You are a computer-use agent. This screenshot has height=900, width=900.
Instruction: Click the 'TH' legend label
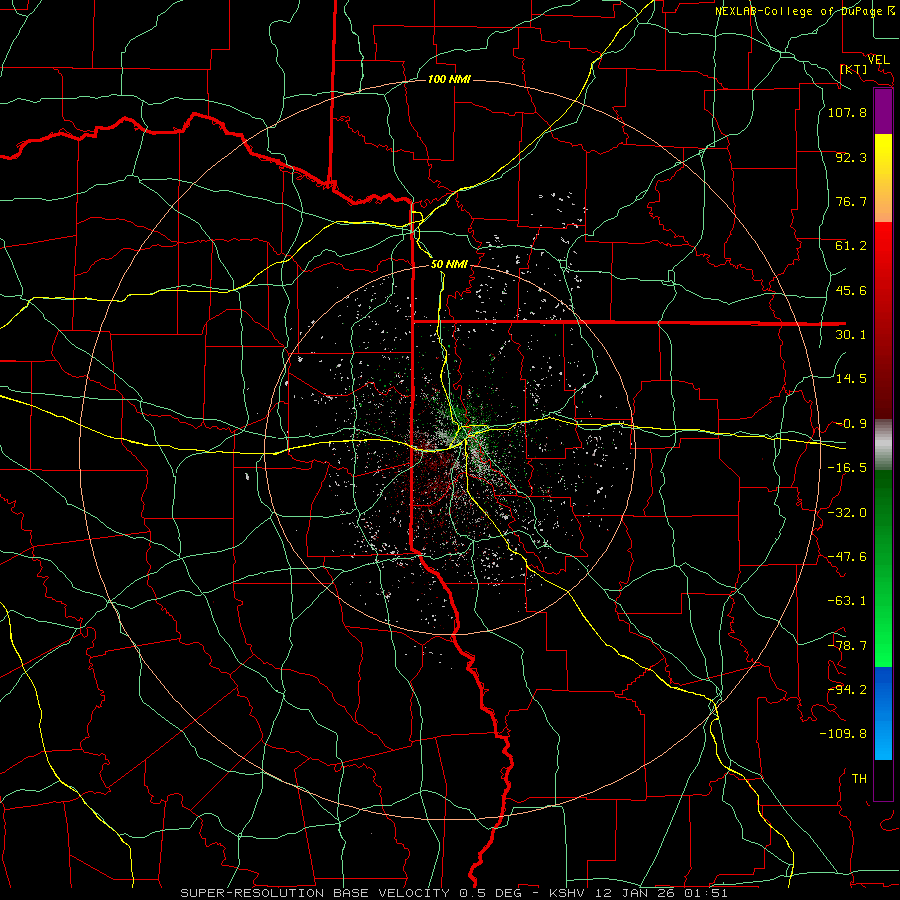click(859, 779)
